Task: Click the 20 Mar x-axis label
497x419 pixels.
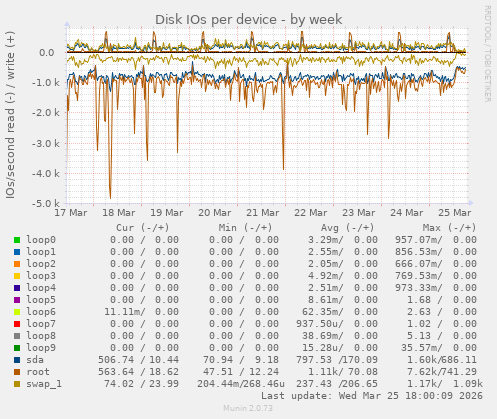Action: 215,213
